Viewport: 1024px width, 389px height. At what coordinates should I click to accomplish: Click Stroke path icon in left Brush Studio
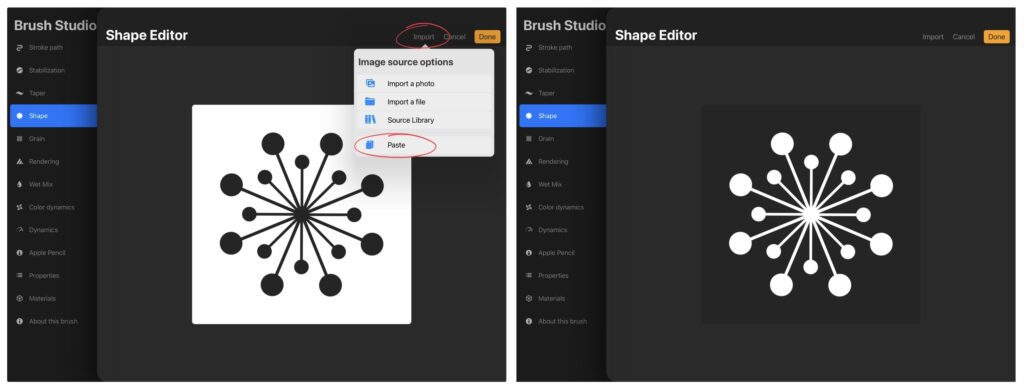[20, 48]
